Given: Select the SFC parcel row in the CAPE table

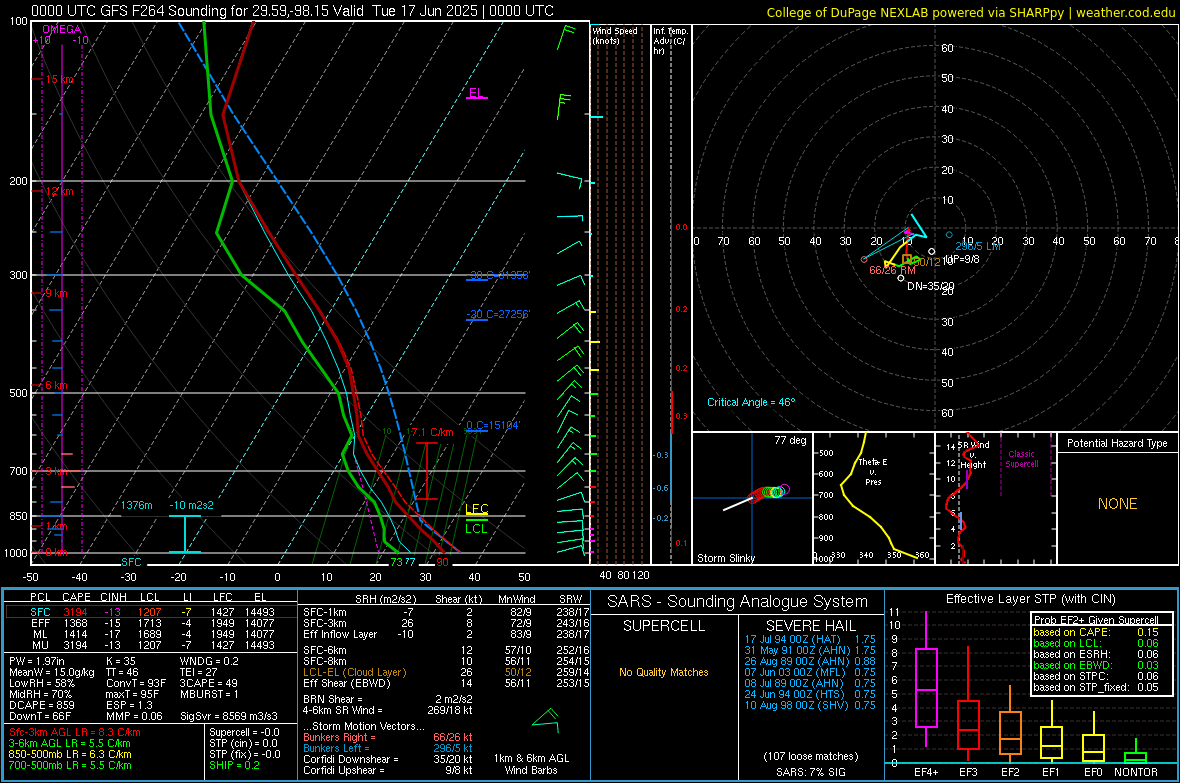Looking at the screenshot, I should (x=151, y=612).
